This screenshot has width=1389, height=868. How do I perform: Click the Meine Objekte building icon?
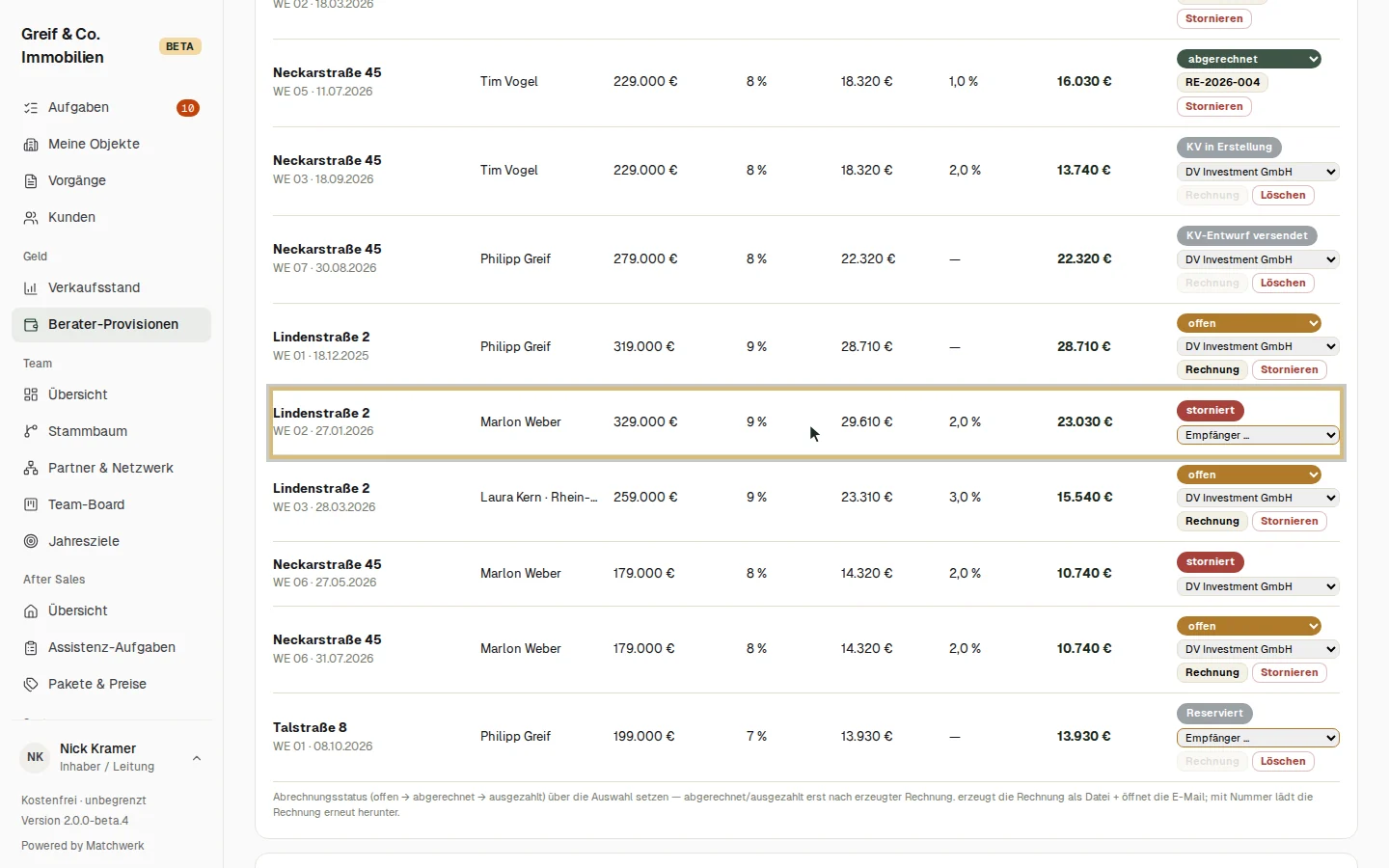31,145
